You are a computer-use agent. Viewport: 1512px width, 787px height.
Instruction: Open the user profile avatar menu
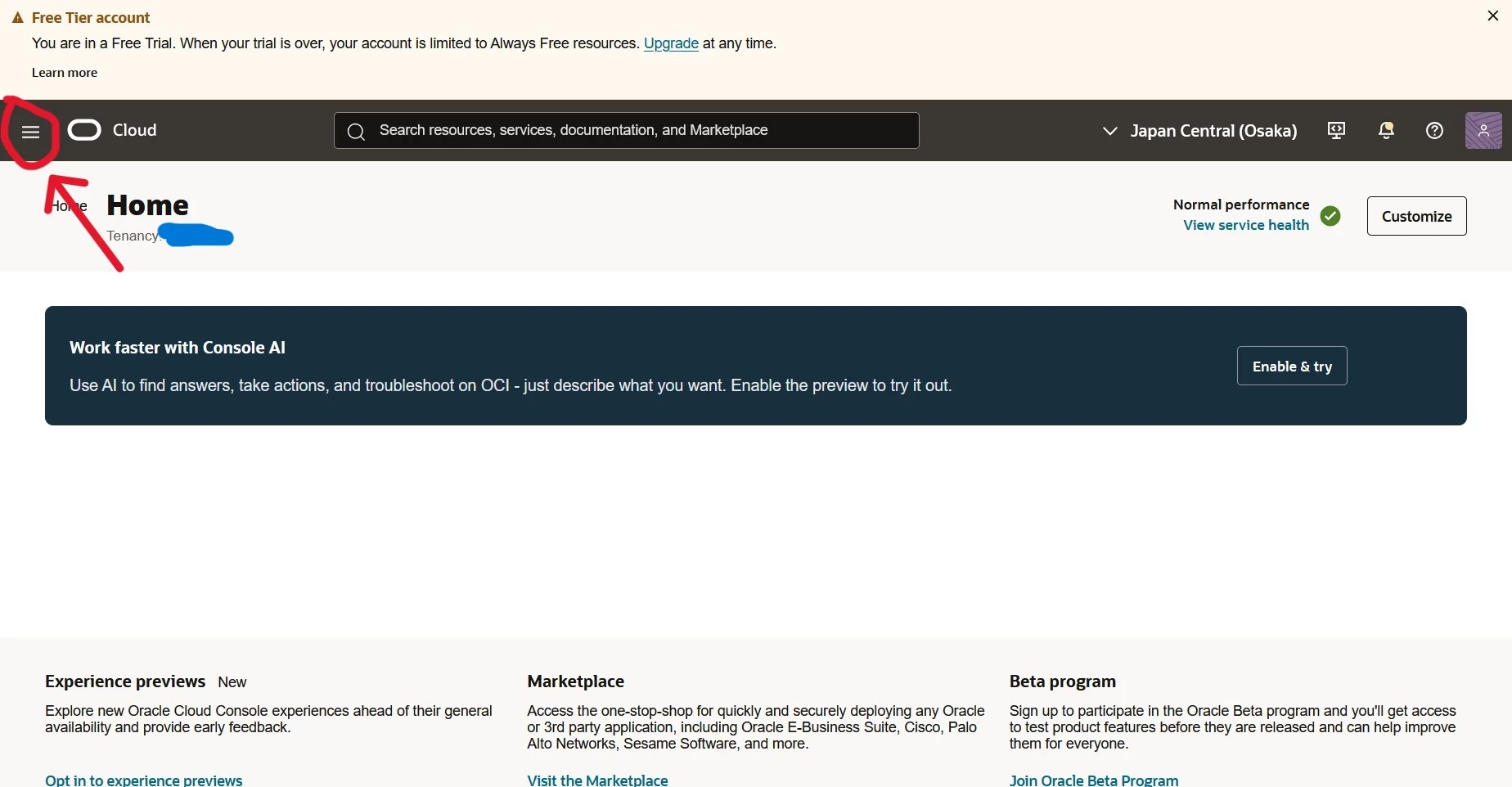pos(1483,131)
